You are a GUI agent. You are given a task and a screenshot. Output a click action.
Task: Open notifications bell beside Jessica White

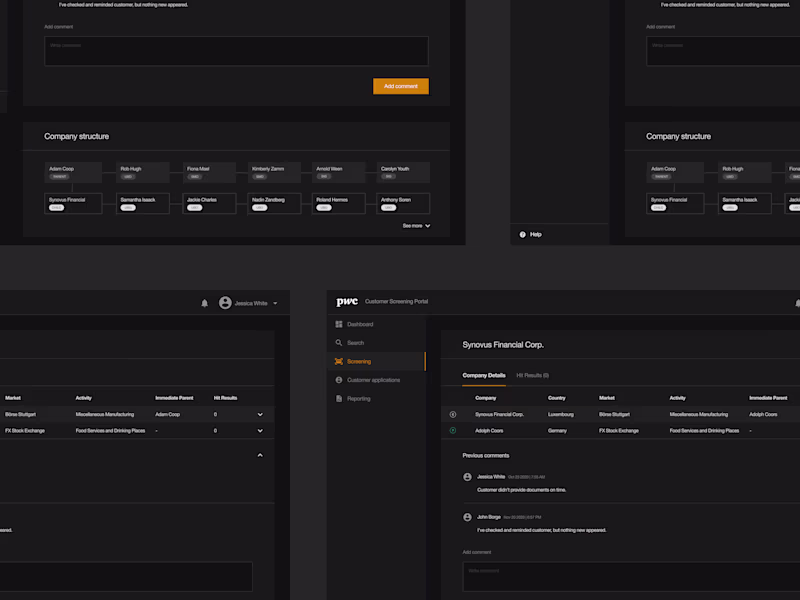205,303
